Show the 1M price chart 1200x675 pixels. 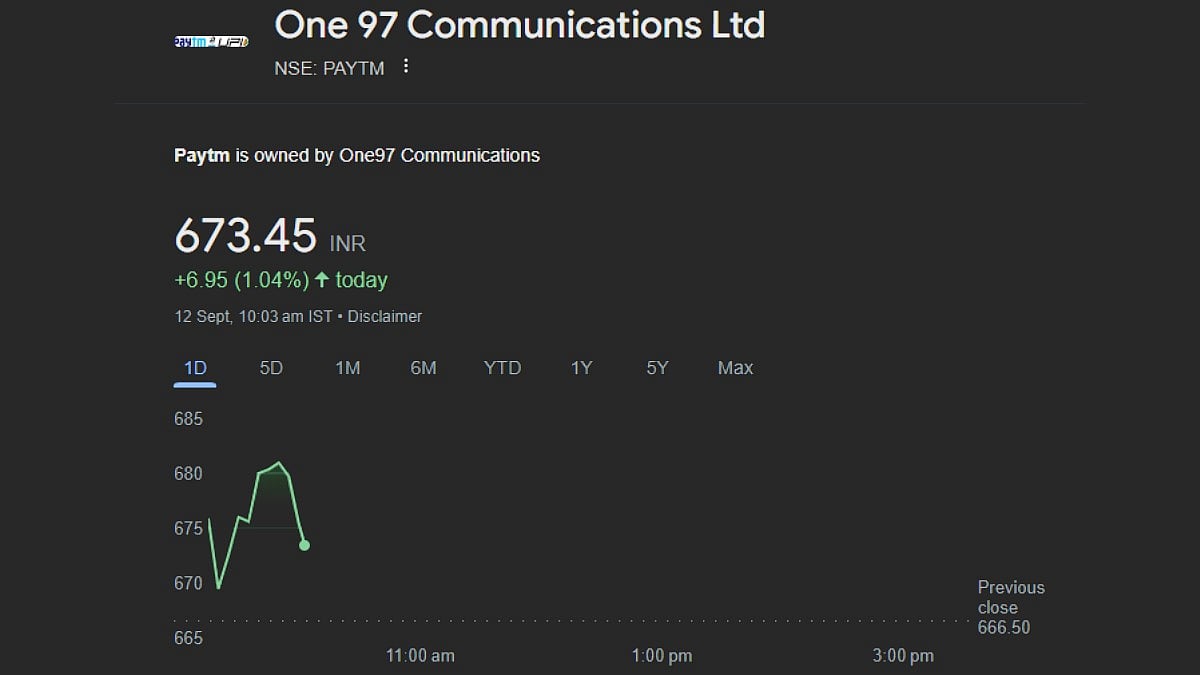point(347,368)
